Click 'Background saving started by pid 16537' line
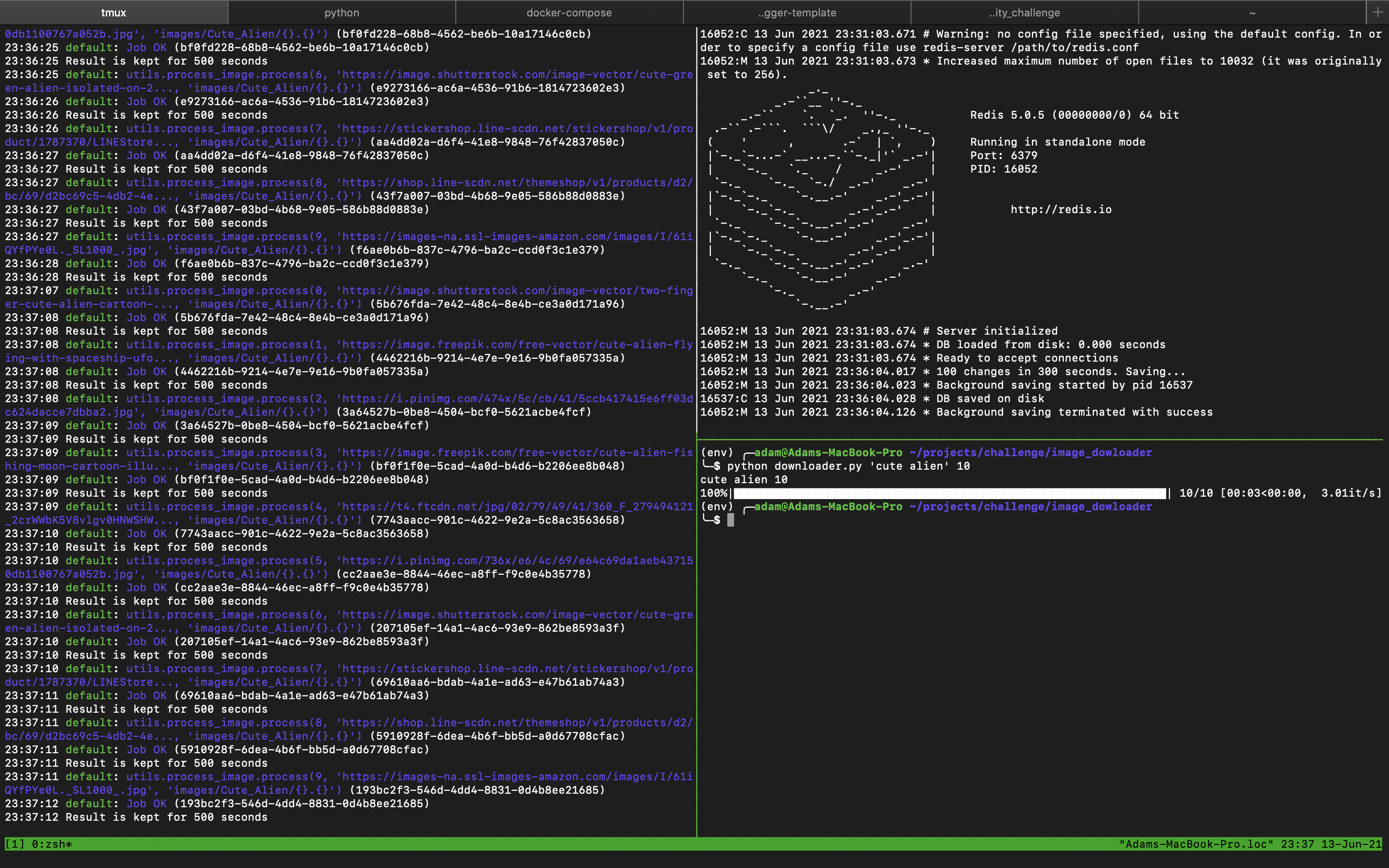 (946, 385)
